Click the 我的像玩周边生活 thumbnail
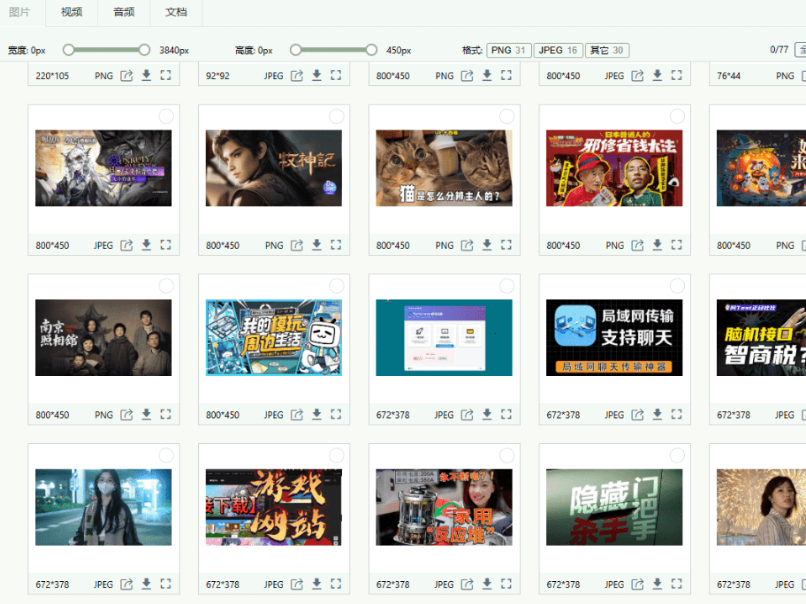This screenshot has height=604, width=806. click(x=273, y=338)
